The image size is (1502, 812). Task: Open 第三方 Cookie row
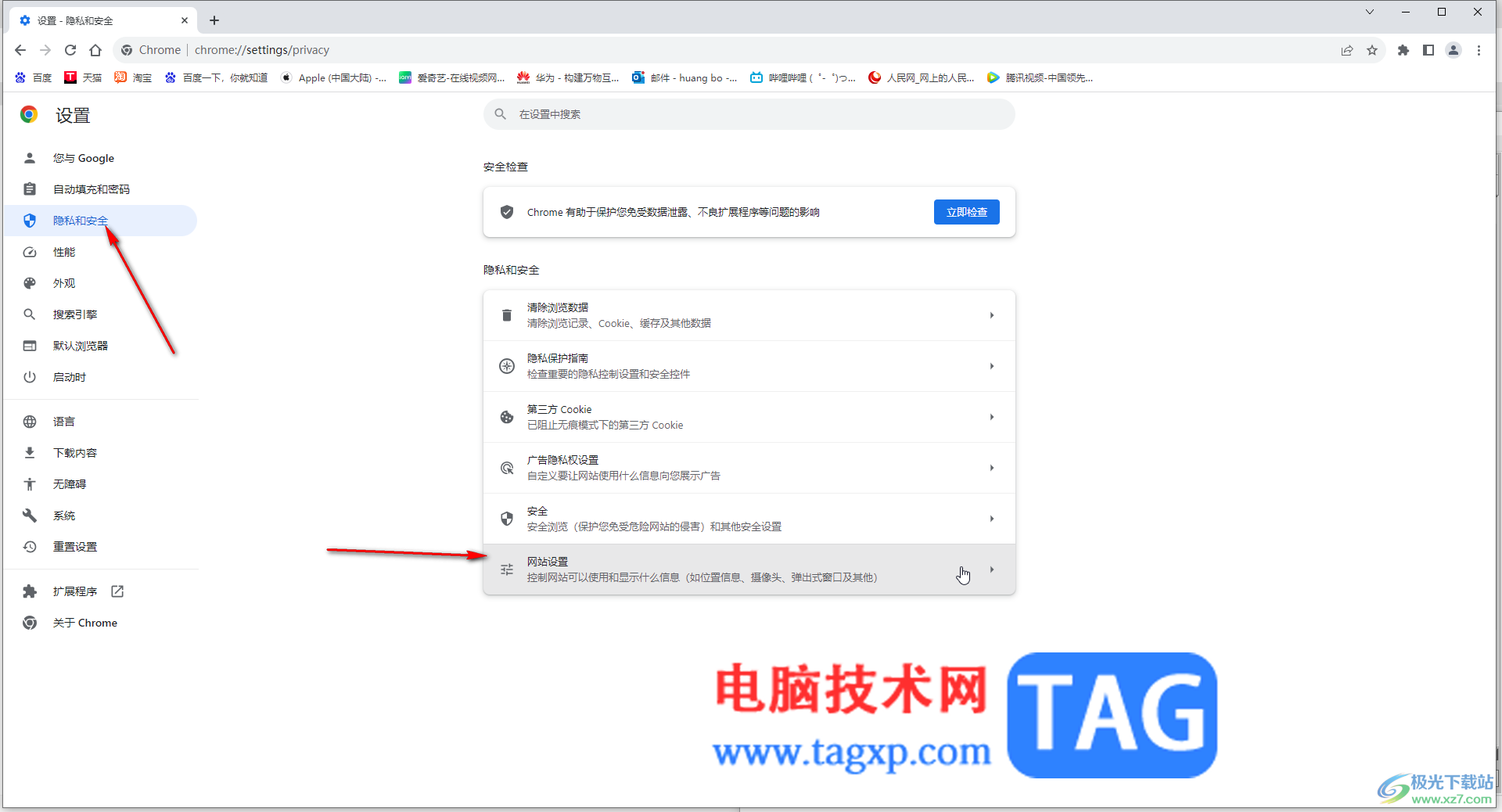749,417
